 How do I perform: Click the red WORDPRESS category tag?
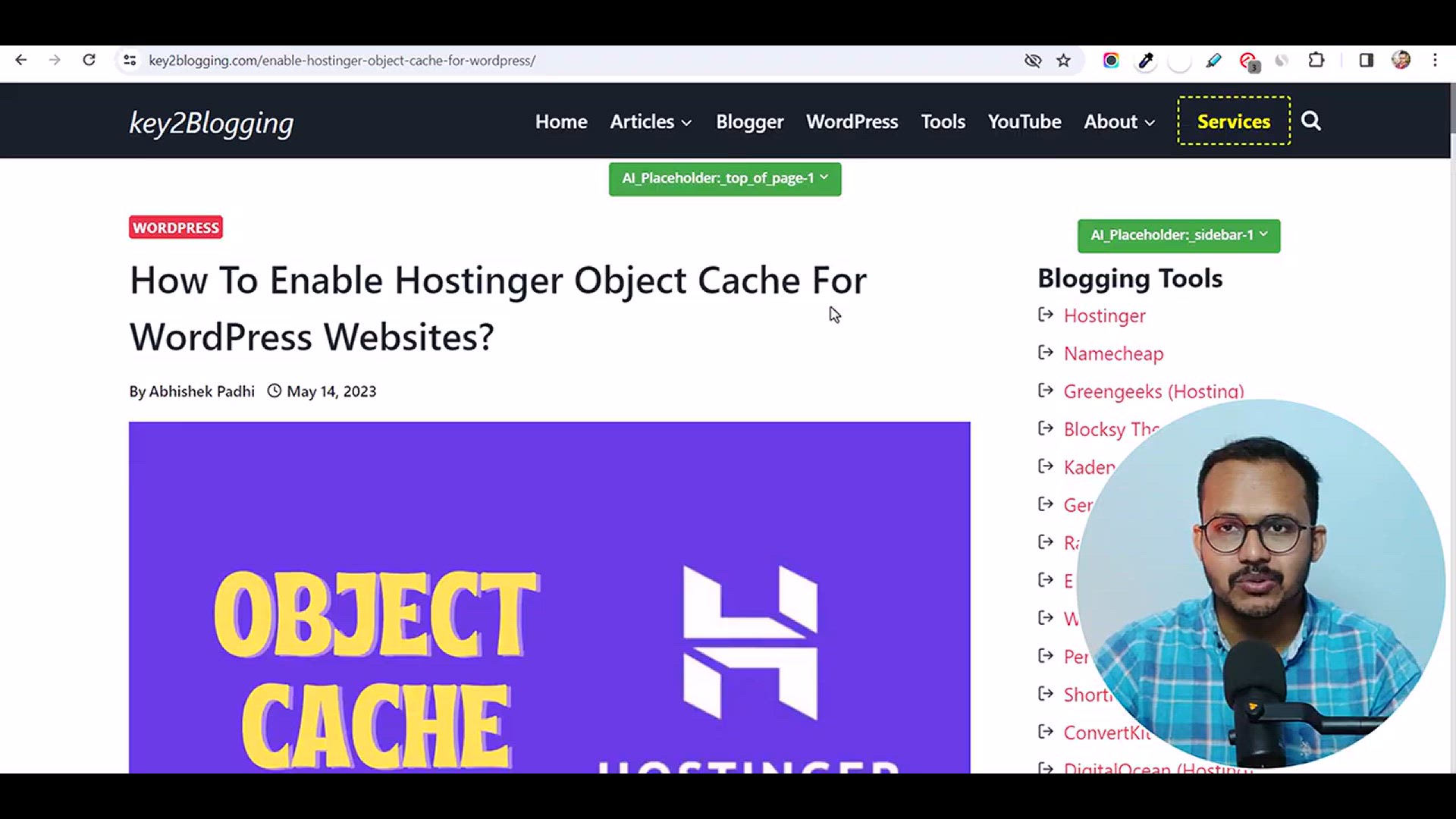[x=176, y=227]
